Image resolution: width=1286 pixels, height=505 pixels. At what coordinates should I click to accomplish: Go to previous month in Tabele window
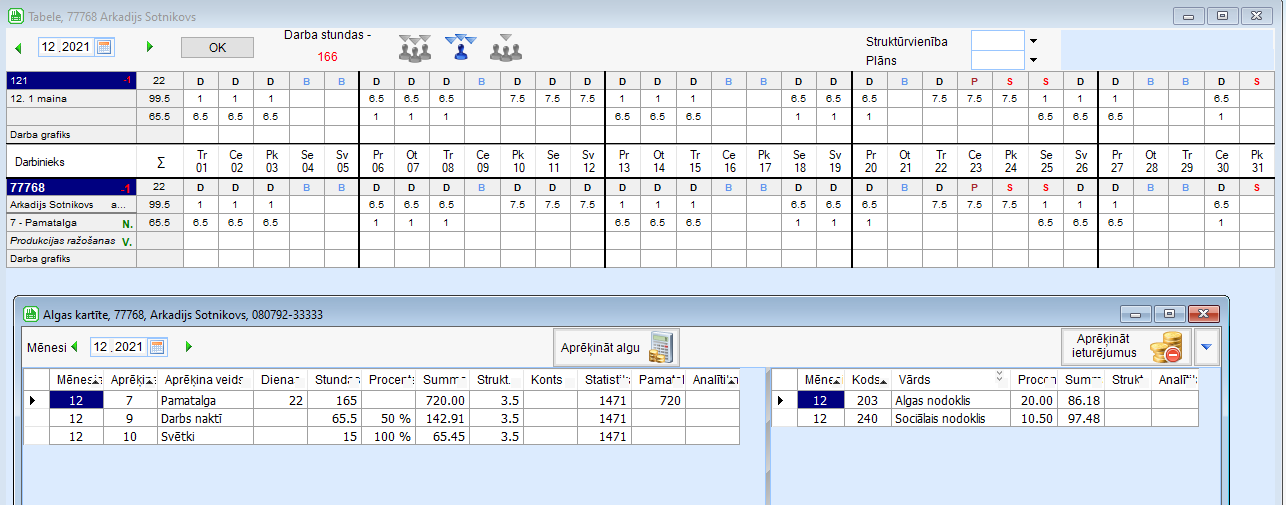coord(17,47)
